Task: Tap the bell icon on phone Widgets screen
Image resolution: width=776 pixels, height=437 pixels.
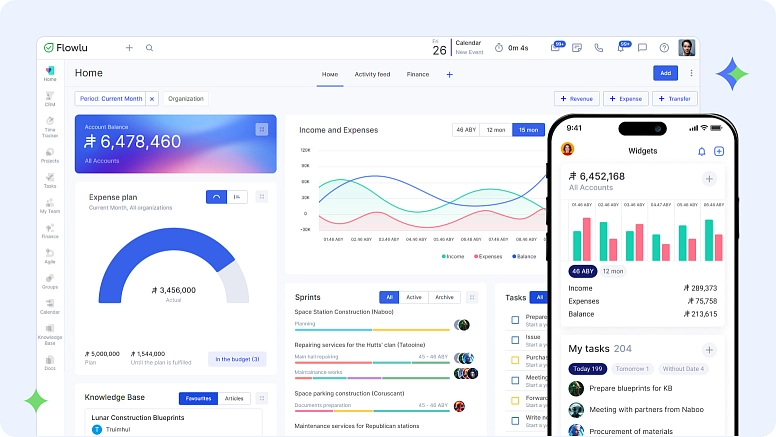Action: (701, 151)
